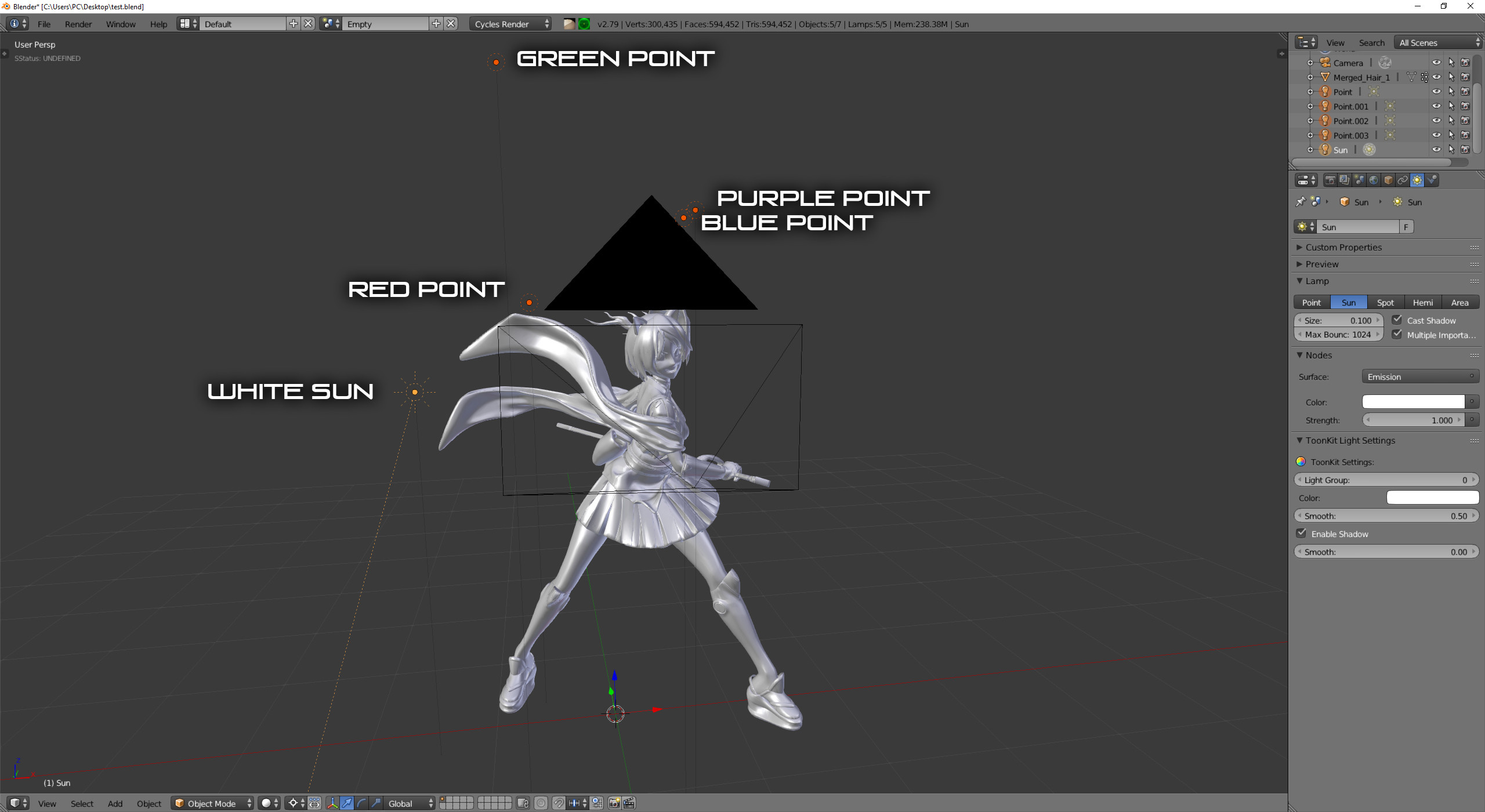Click the snap magnet icon in the header
Viewport: 1485px width, 812px height.
click(559, 803)
